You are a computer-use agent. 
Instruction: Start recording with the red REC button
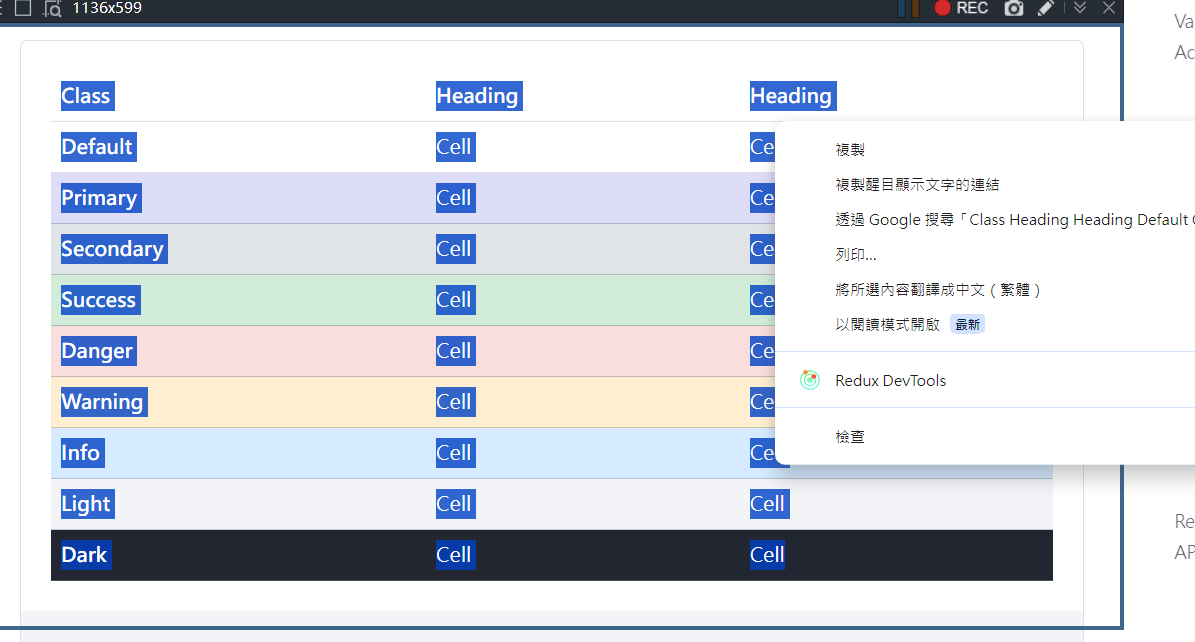click(x=960, y=8)
